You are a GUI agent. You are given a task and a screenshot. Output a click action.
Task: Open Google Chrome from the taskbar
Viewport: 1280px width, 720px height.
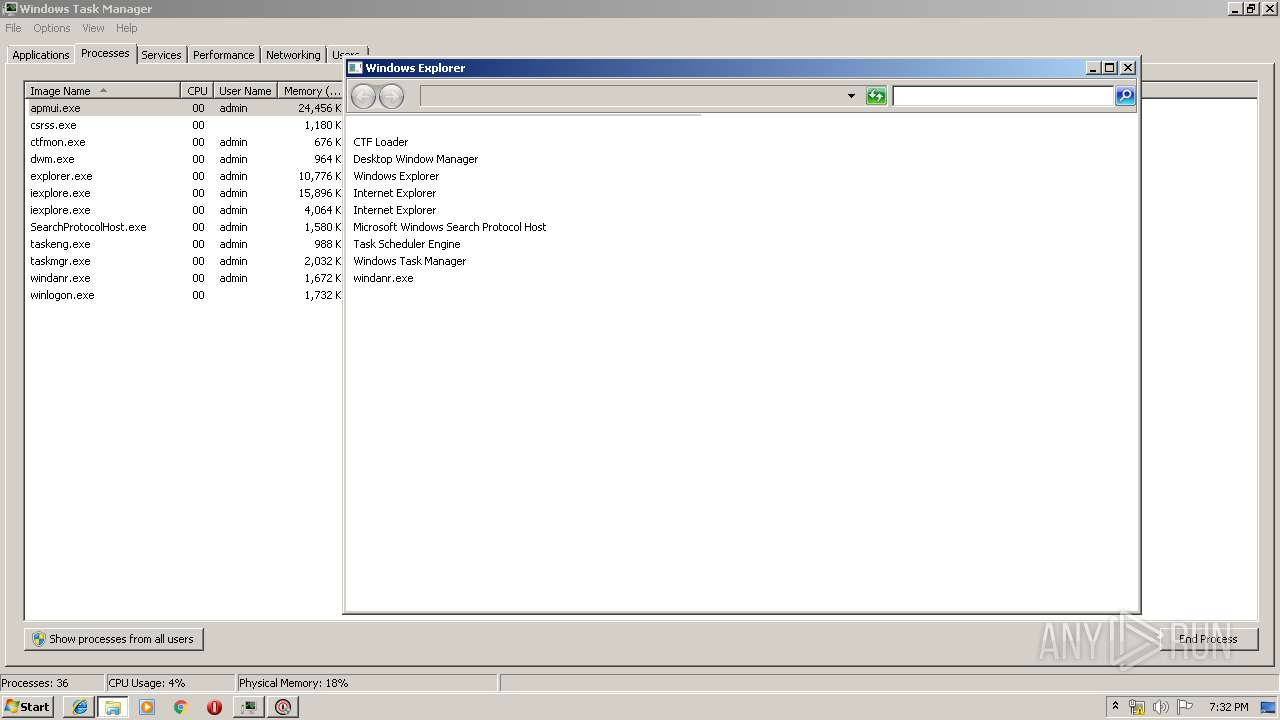click(x=181, y=707)
